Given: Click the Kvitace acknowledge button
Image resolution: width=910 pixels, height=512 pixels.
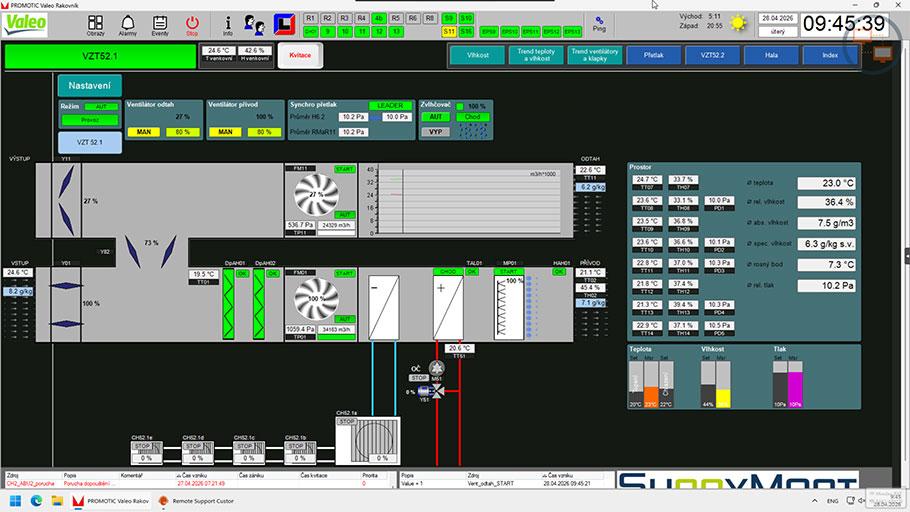Looking at the screenshot, I should coord(300,56).
